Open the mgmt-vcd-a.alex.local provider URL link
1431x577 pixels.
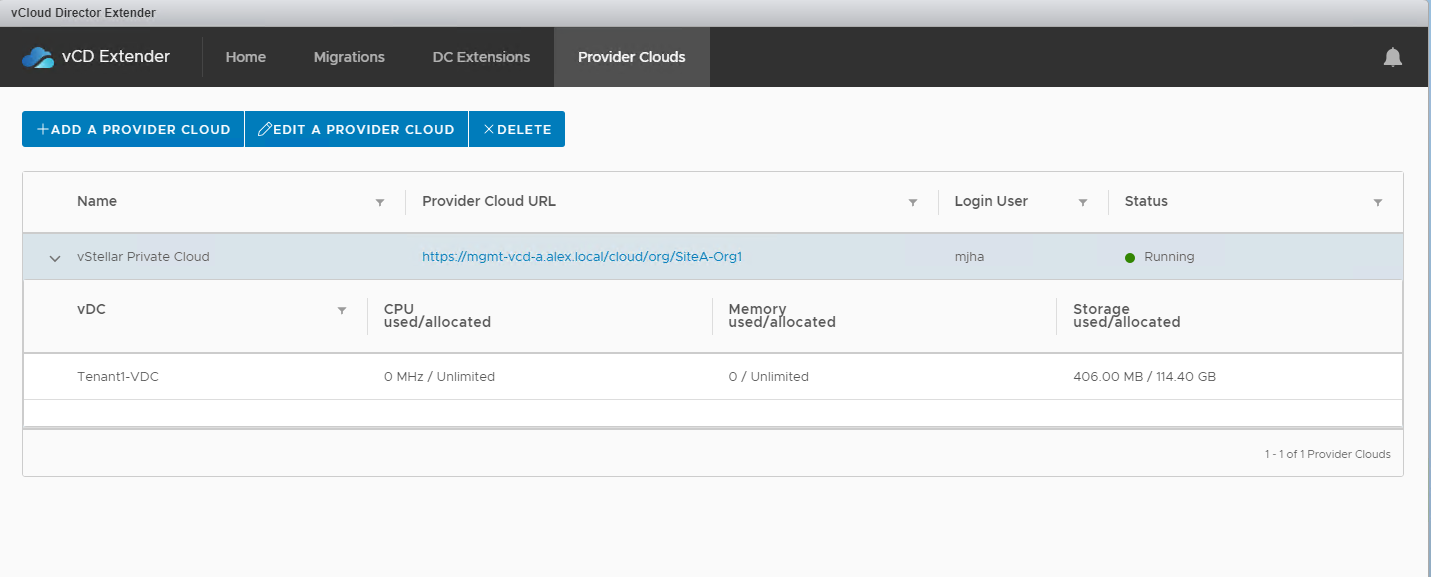click(581, 257)
